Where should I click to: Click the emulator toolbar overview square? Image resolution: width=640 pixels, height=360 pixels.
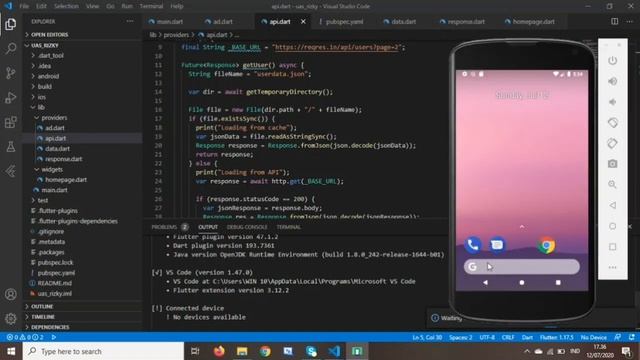coord(612,247)
